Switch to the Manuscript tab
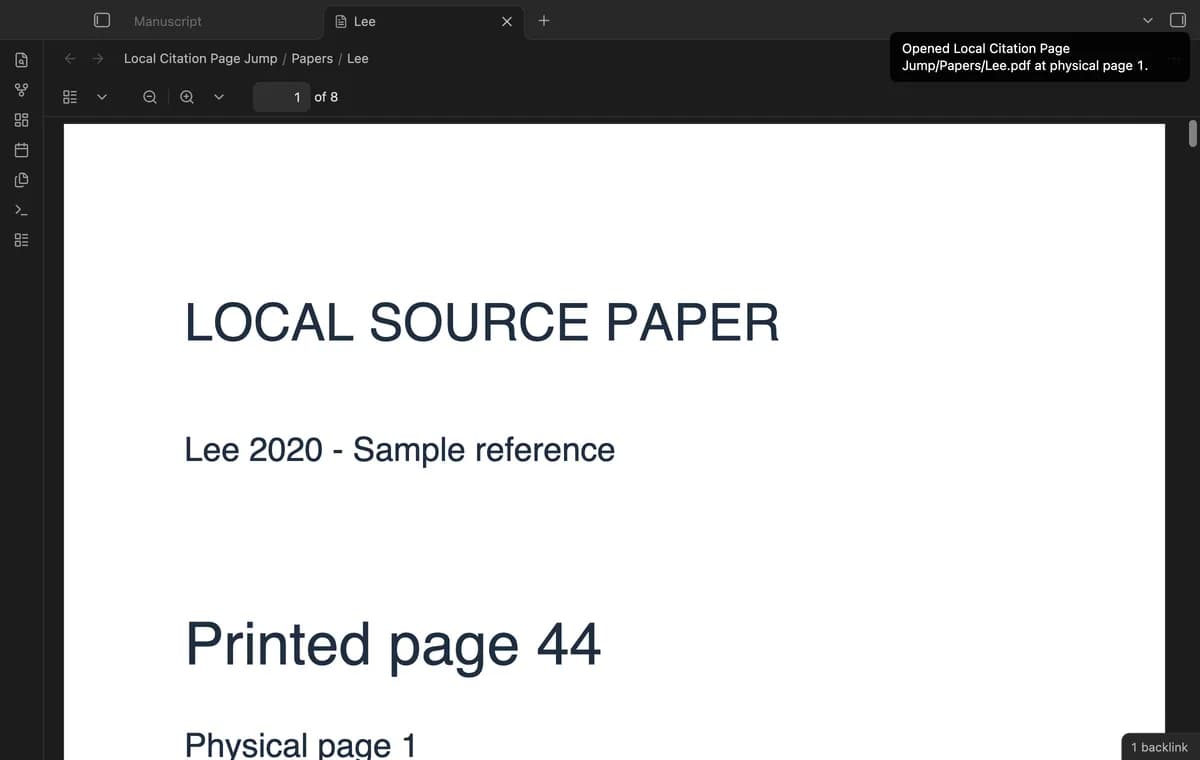 pyautogui.click(x=167, y=21)
